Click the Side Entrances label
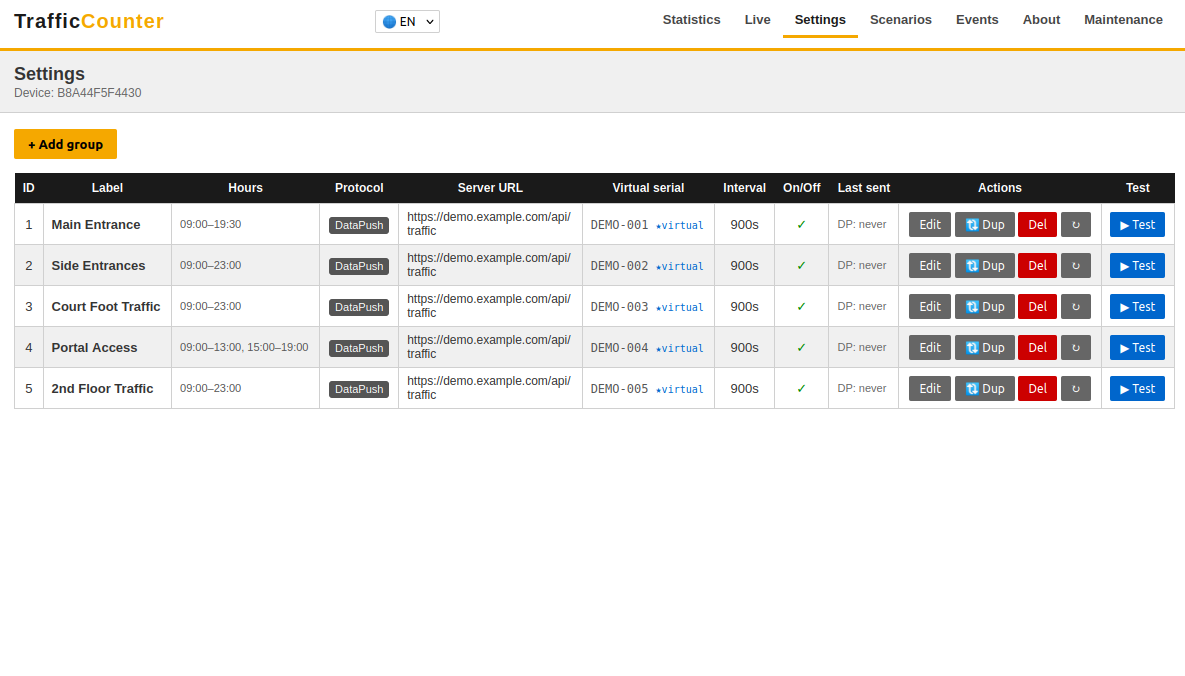The width and height of the screenshot is (1185, 676). [x=98, y=265]
